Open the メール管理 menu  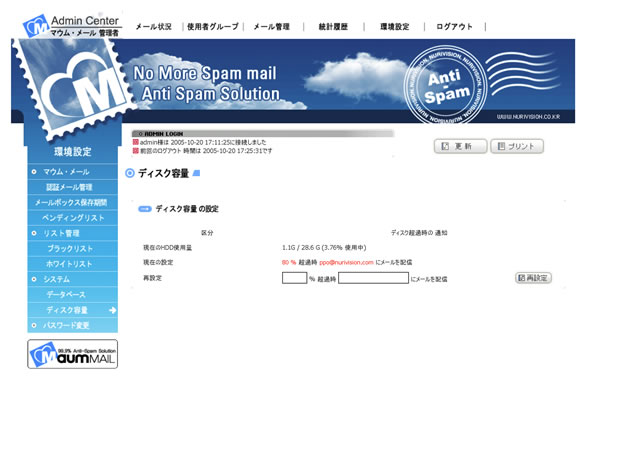click(x=271, y=27)
